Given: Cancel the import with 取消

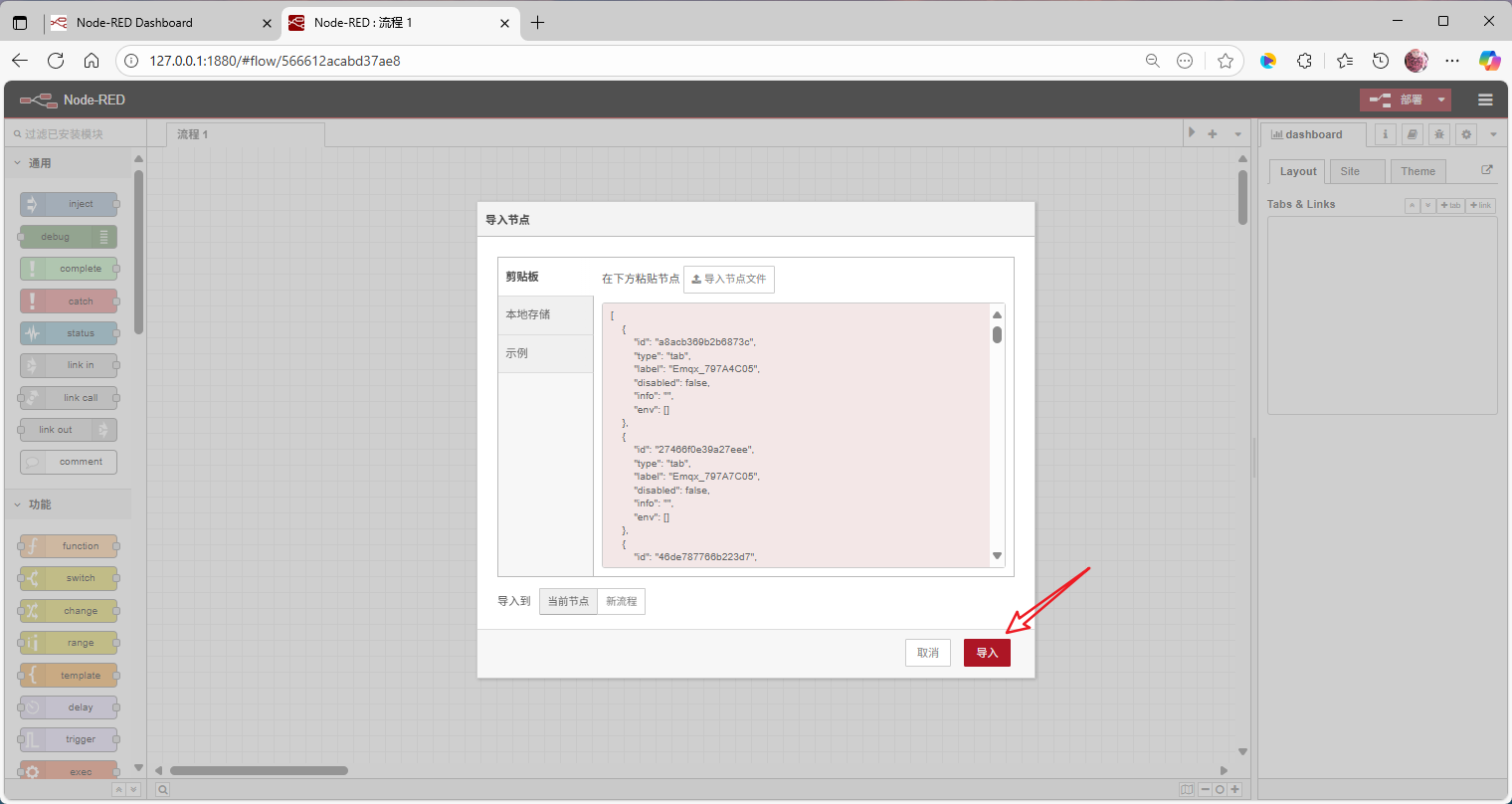Looking at the screenshot, I should [927, 653].
